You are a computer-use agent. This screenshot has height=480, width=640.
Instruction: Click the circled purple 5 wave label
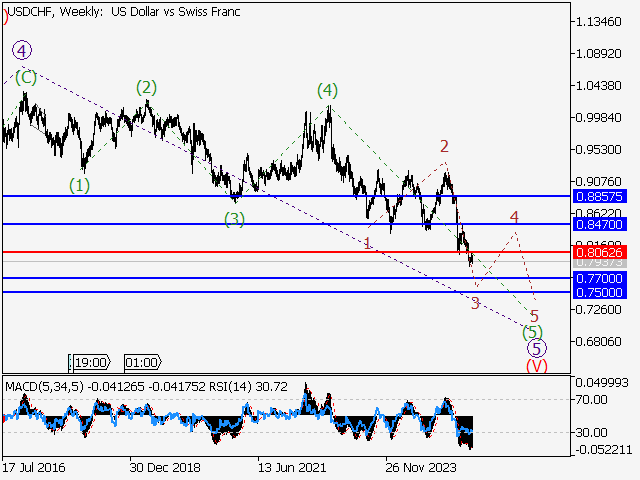(537, 348)
